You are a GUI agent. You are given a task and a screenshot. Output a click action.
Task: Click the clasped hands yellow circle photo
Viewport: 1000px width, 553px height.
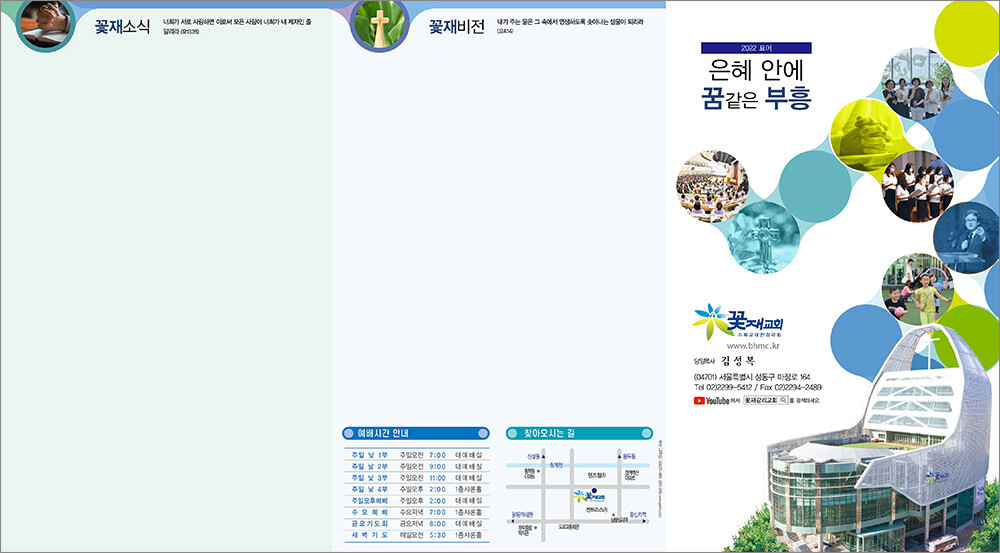(x=868, y=135)
